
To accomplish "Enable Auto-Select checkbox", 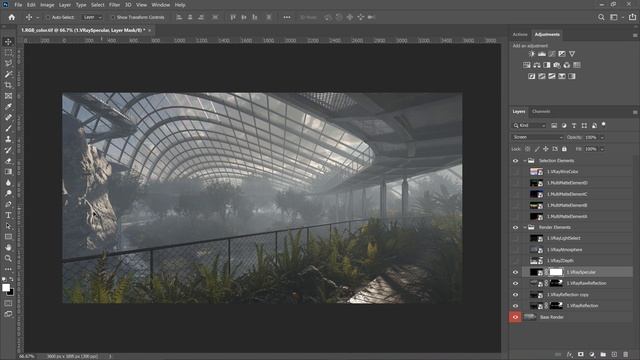I will point(48,18).
